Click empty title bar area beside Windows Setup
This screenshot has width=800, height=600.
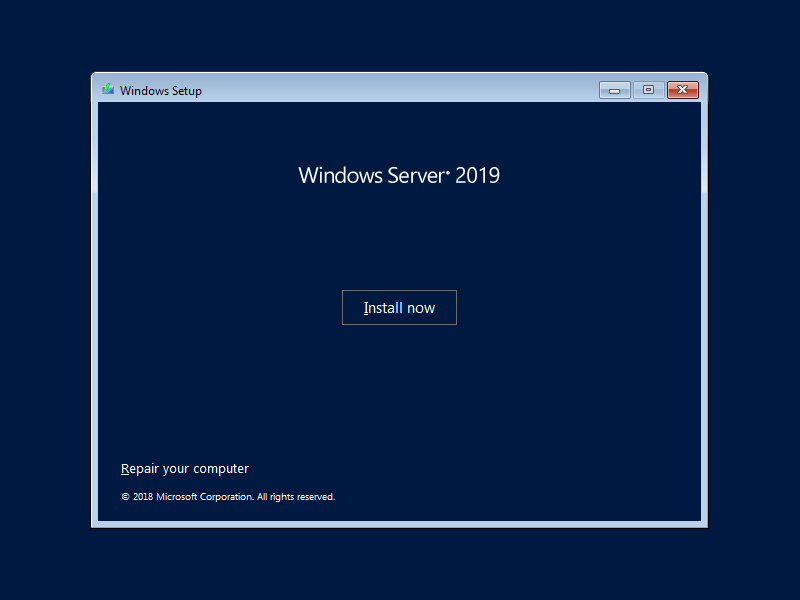coord(400,90)
